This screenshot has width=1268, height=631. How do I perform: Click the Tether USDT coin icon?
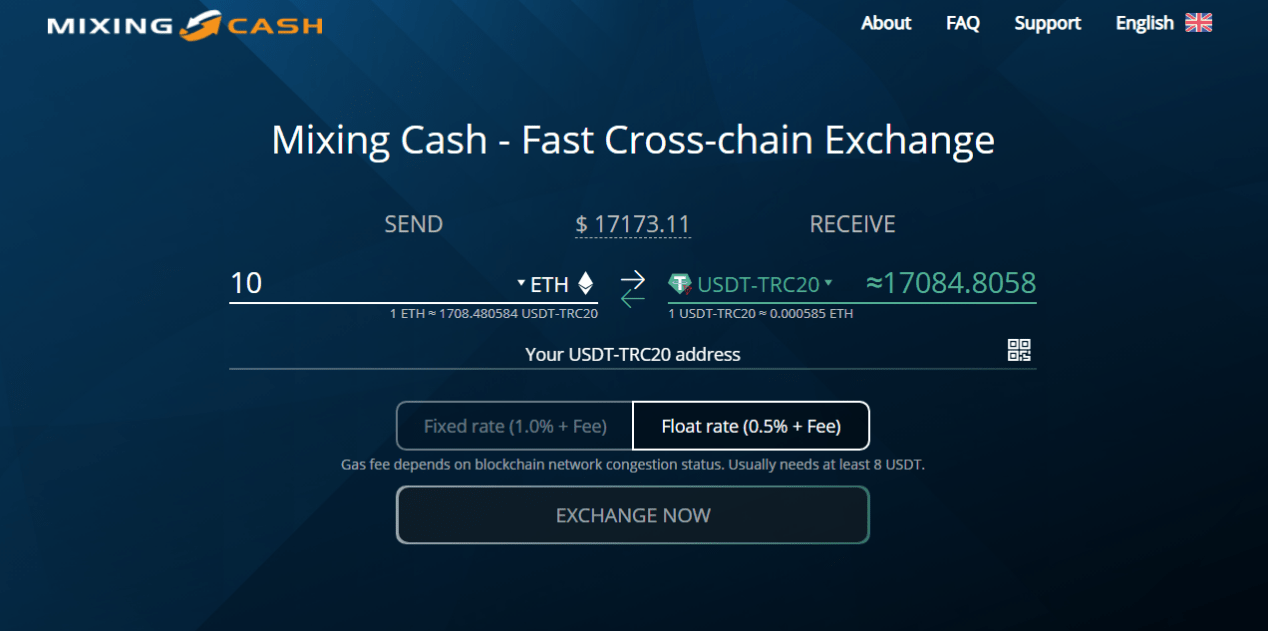click(x=681, y=285)
